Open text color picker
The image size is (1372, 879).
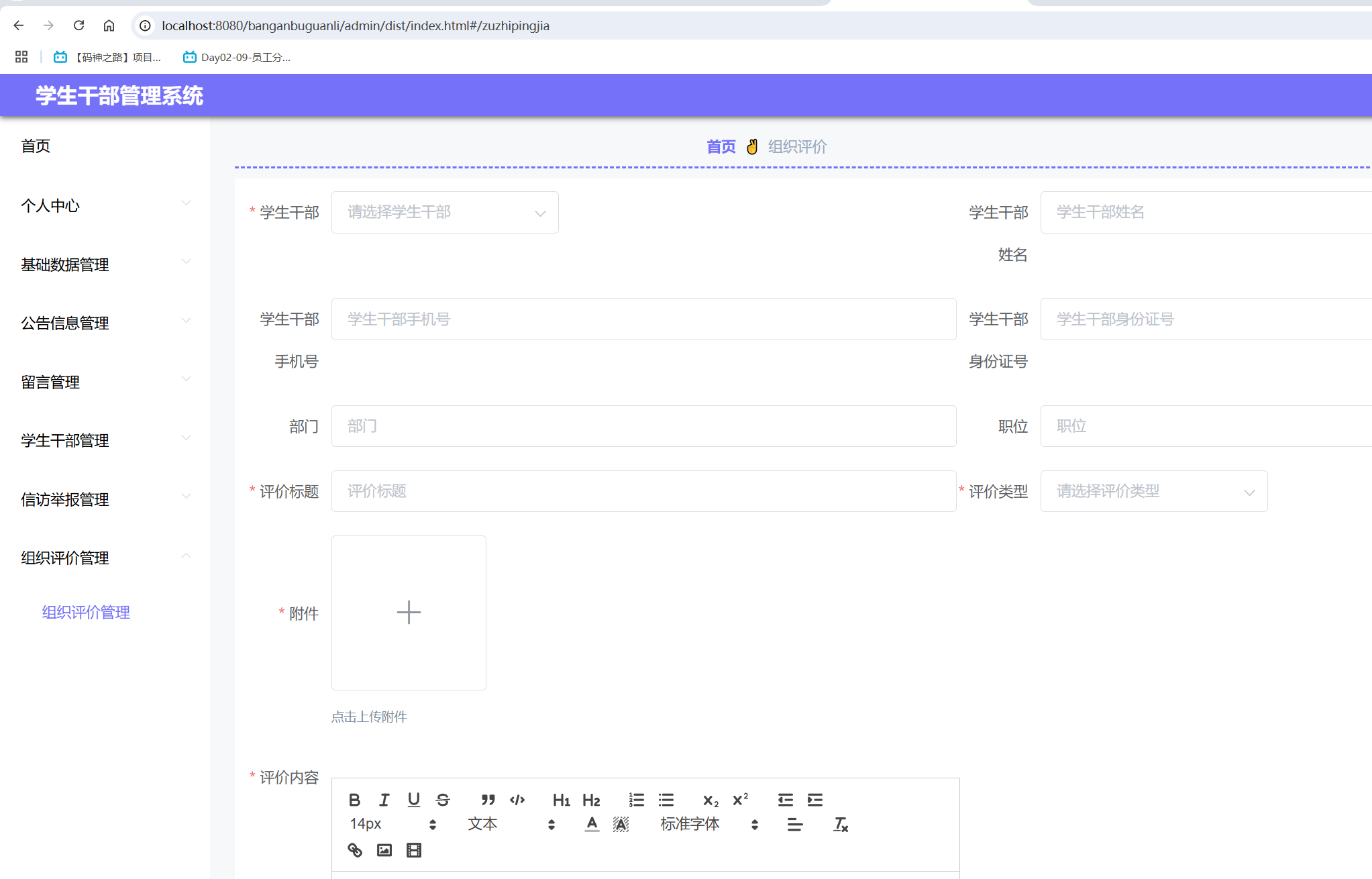[592, 824]
